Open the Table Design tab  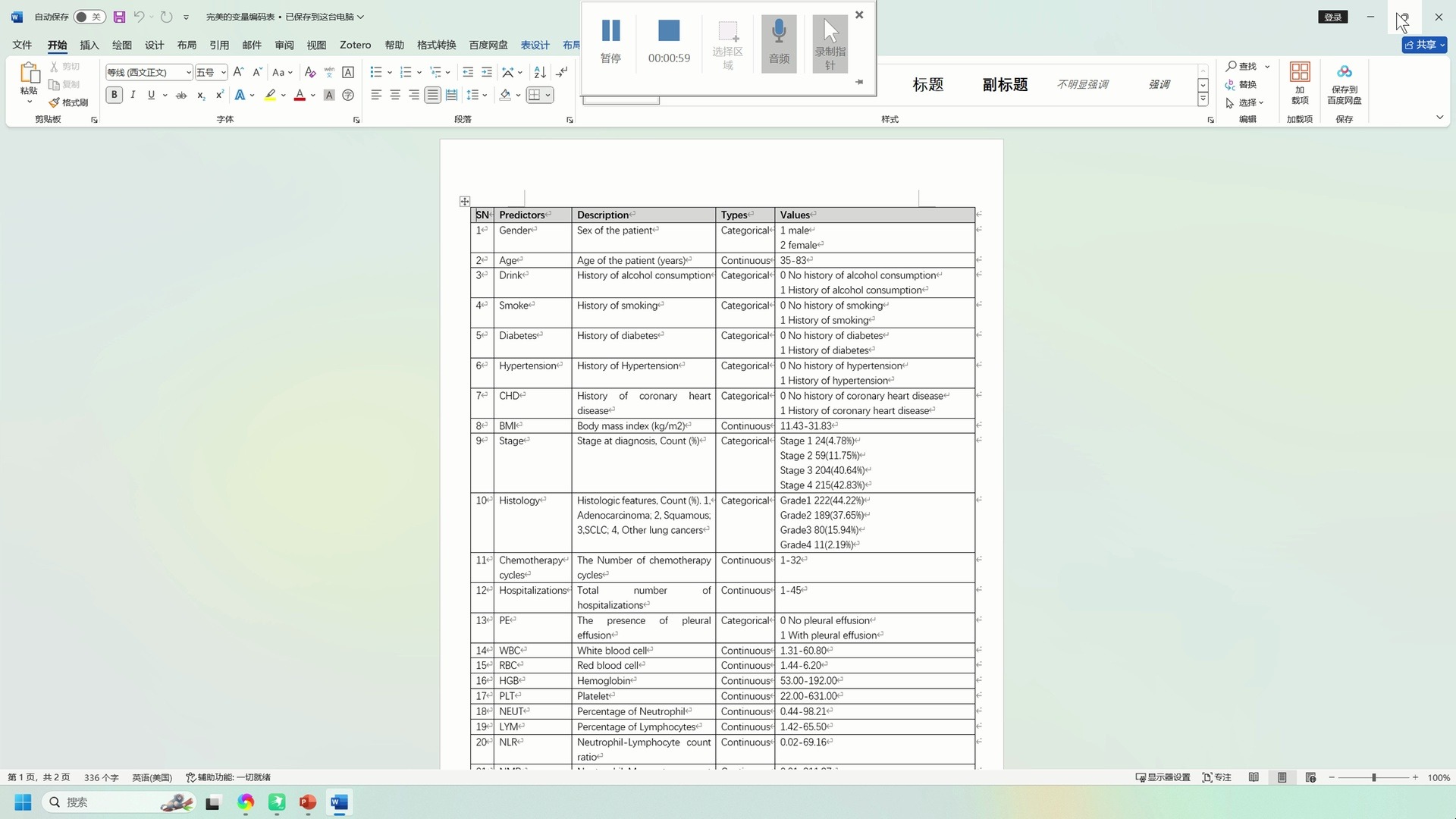[535, 45]
